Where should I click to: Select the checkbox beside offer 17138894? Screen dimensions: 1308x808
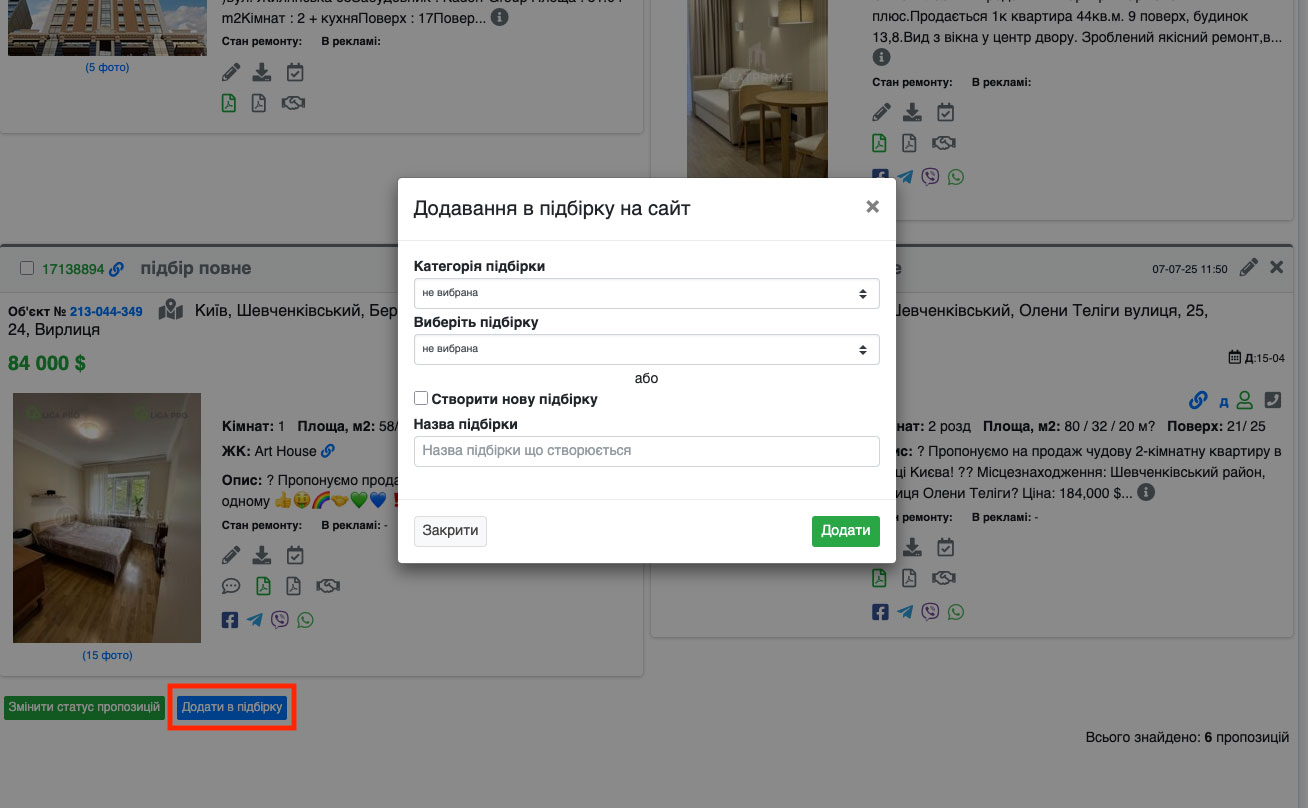27,268
